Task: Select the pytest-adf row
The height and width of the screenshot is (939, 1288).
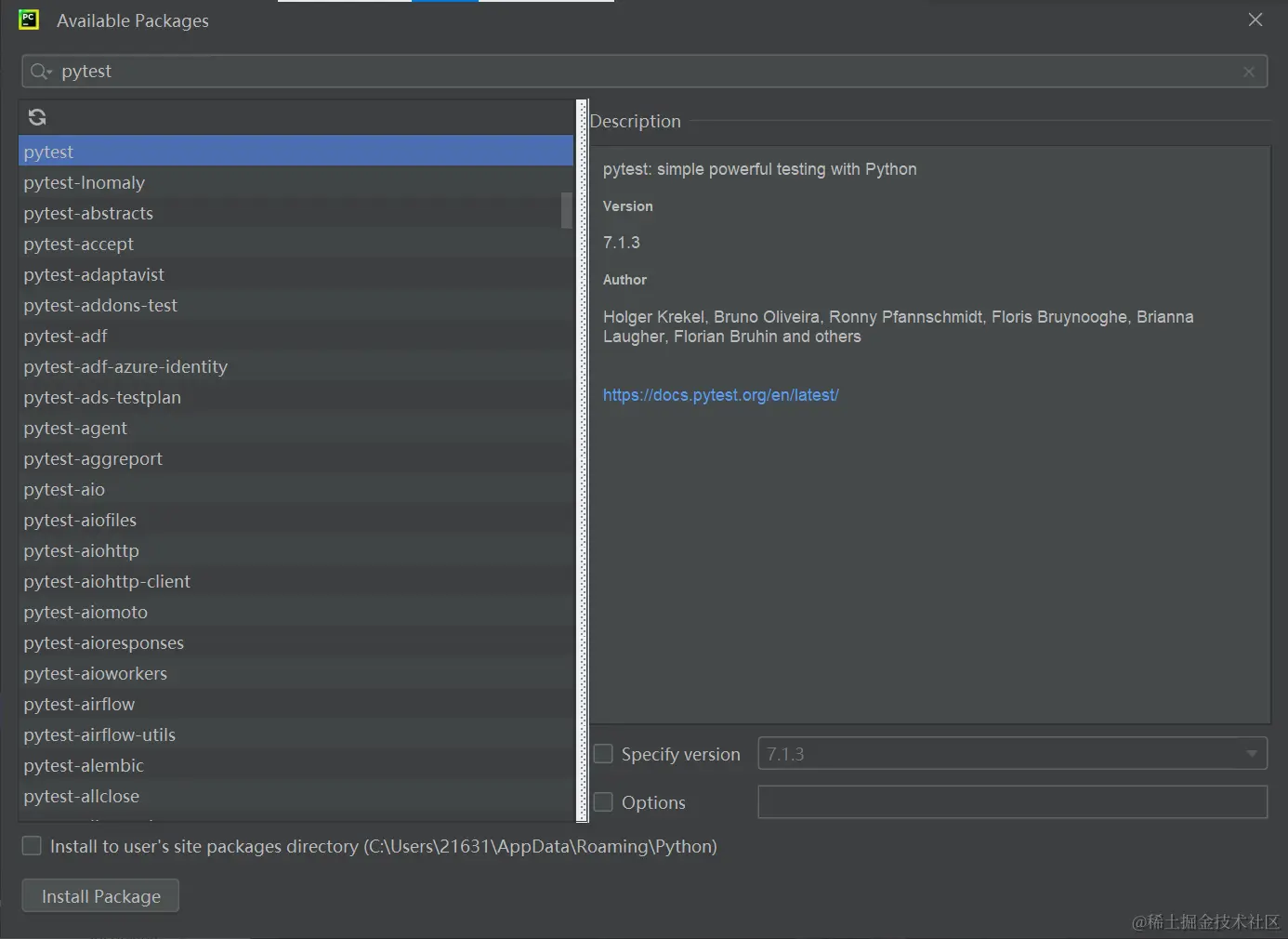Action: click(x=296, y=336)
